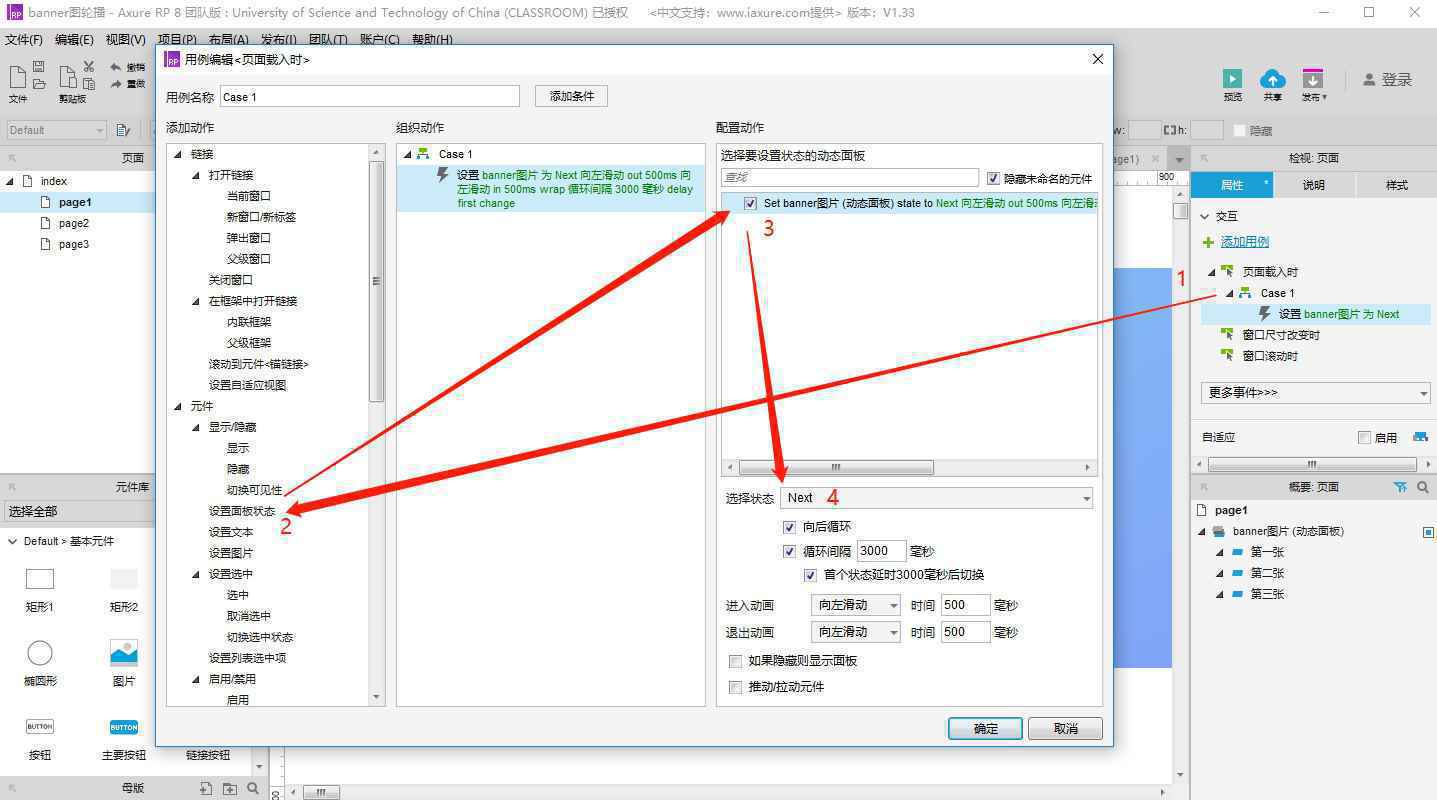Toggle the 隐藏 checkbox in toolbar
This screenshot has width=1437, height=800.
[1240, 131]
